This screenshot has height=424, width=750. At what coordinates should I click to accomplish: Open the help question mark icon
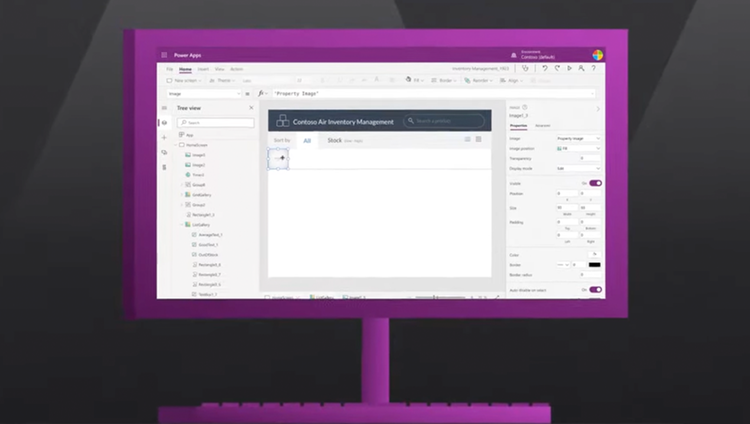point(594,68)
